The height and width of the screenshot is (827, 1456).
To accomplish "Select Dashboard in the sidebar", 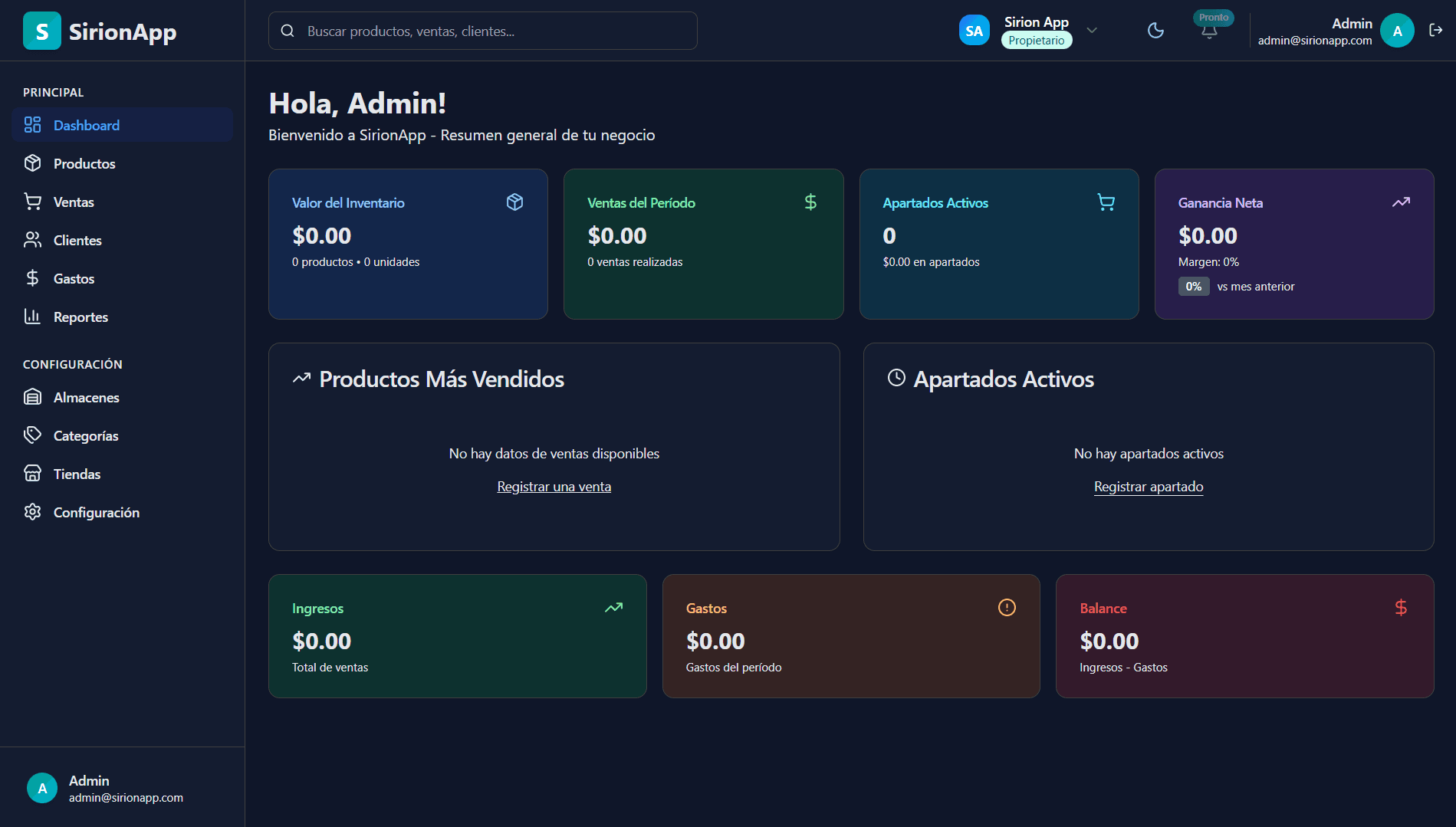I will pos(86,124).
